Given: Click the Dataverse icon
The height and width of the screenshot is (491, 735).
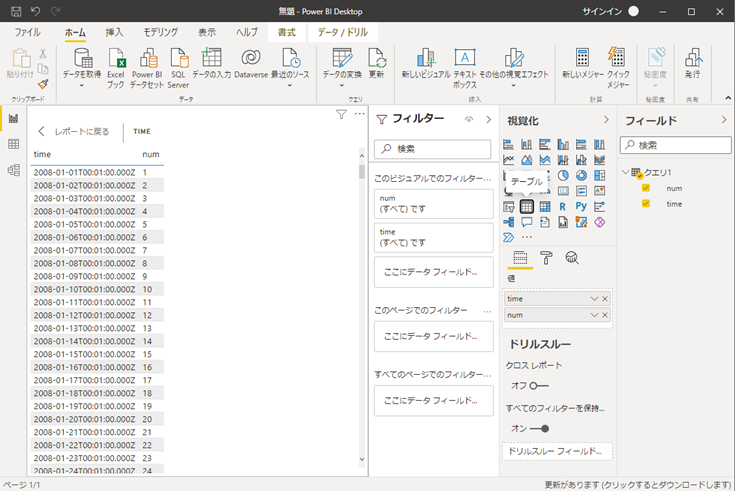Looking at the screenshot, I should point(251,59).
